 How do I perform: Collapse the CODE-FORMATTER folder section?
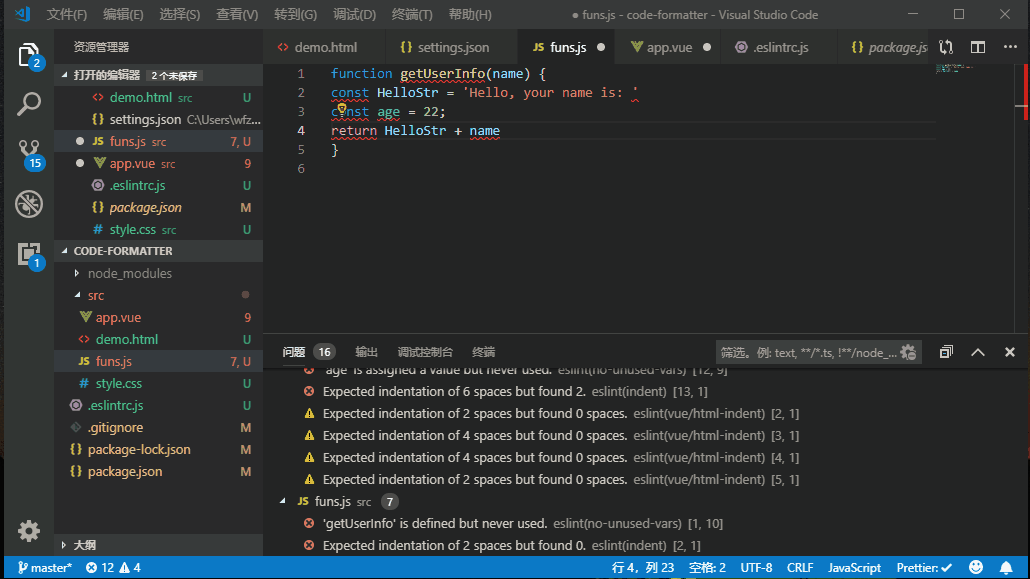click(158, 251)
